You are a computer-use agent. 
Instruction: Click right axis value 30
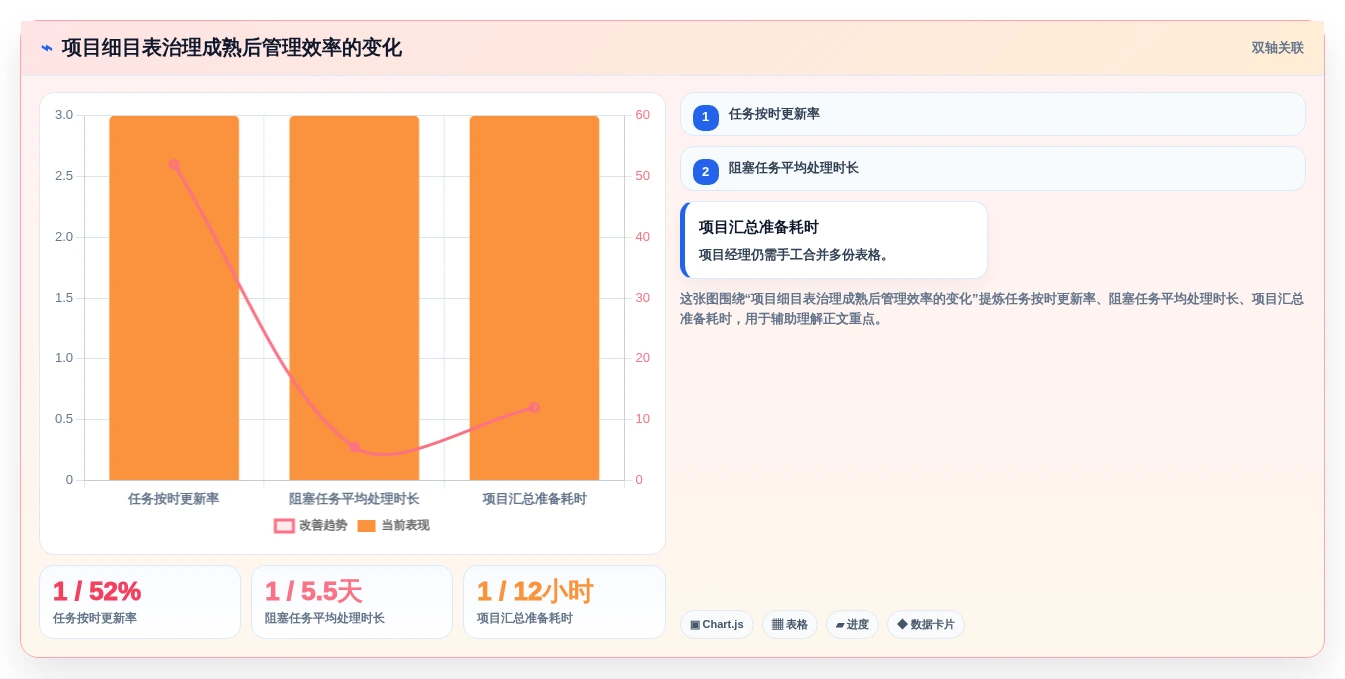[x=642, y=298]
